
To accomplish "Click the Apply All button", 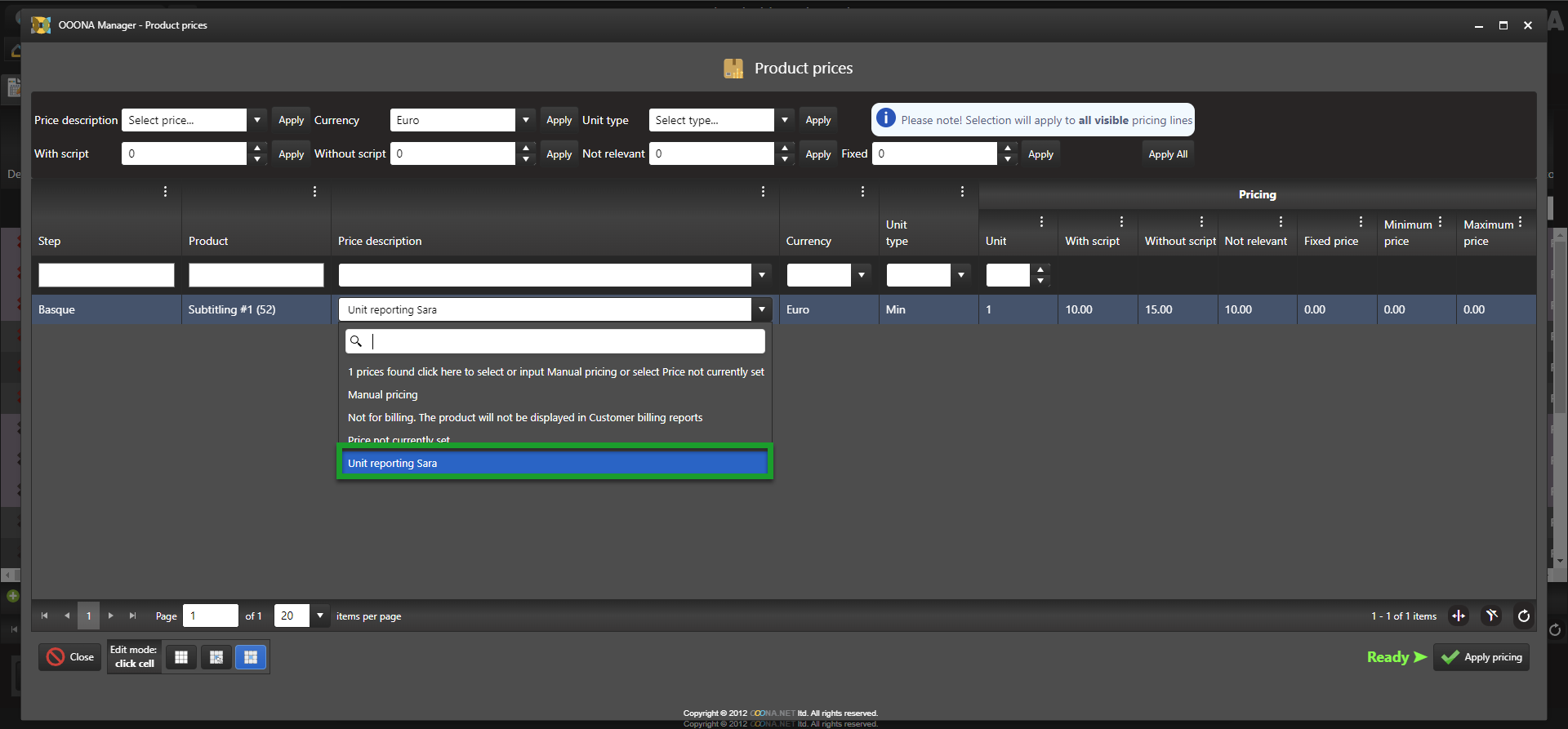I will [1167, 154].
